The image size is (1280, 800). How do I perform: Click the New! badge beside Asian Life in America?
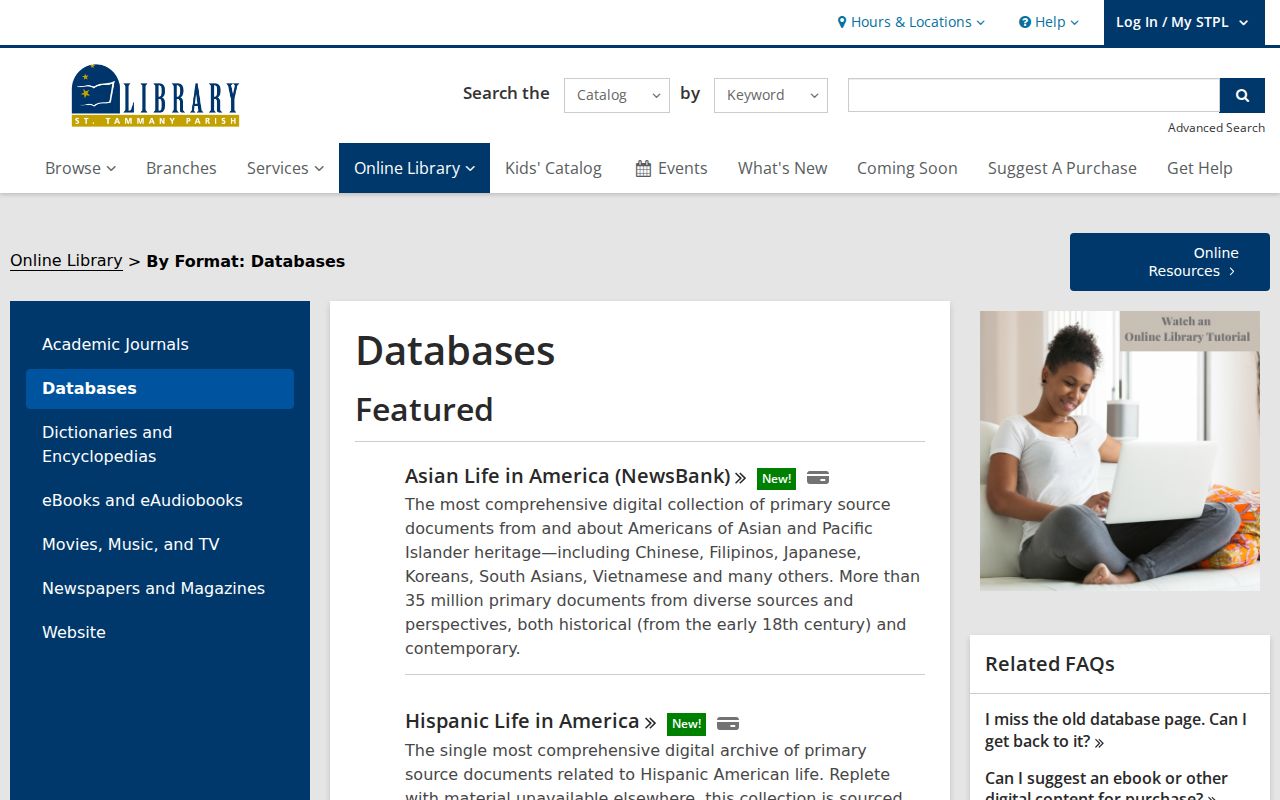coord(776,478)
